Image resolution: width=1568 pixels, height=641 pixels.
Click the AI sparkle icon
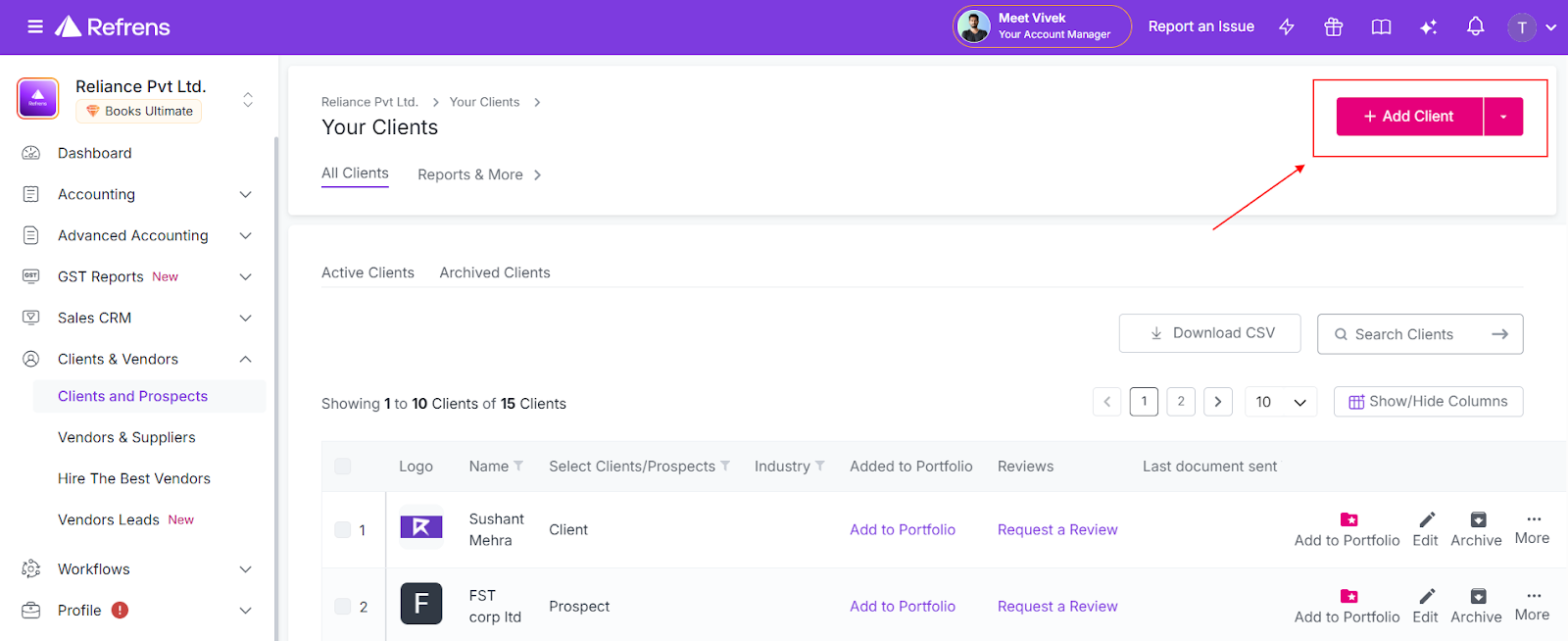pyautogui.click(x=1429, y=27)
